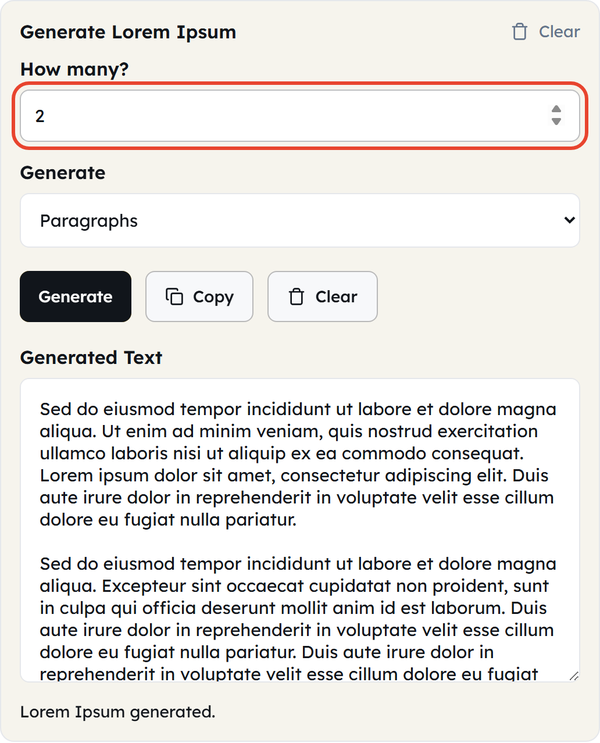Click the Generated Text heading

(91, 357)
